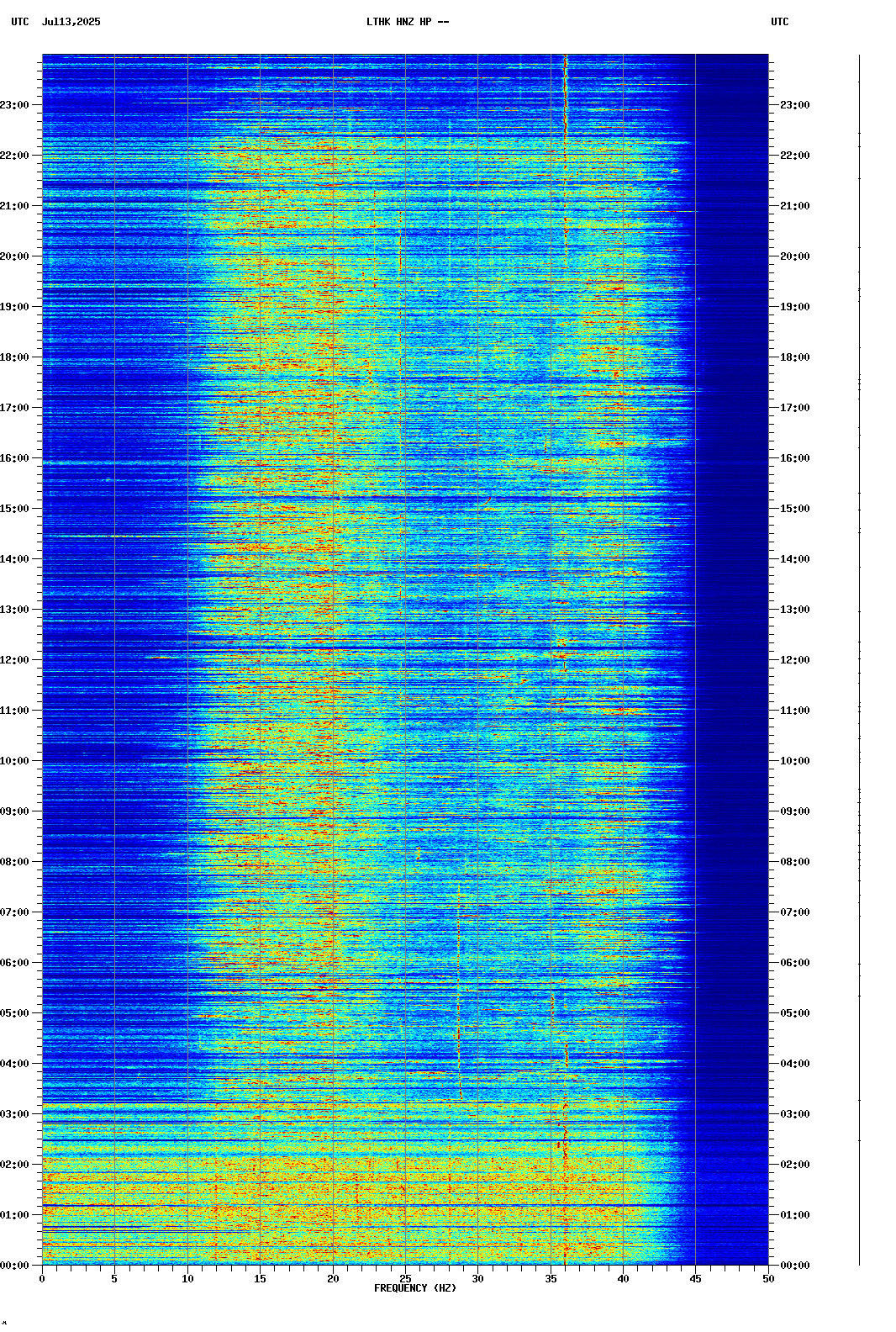The height and width of the screenshot is (1332, 896).
Task: Click the date label 'Jul13,2025'
Action: click(x=71, y=22)
